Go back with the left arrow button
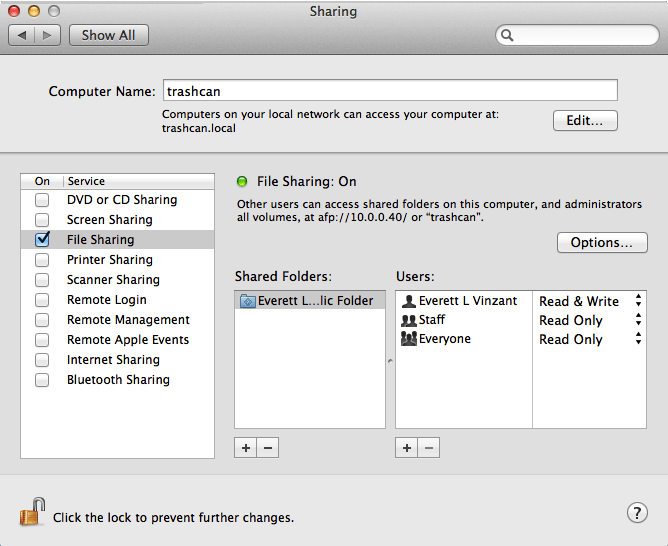The width and height of the screenshot is (668, 546). (x=24, y=35)
